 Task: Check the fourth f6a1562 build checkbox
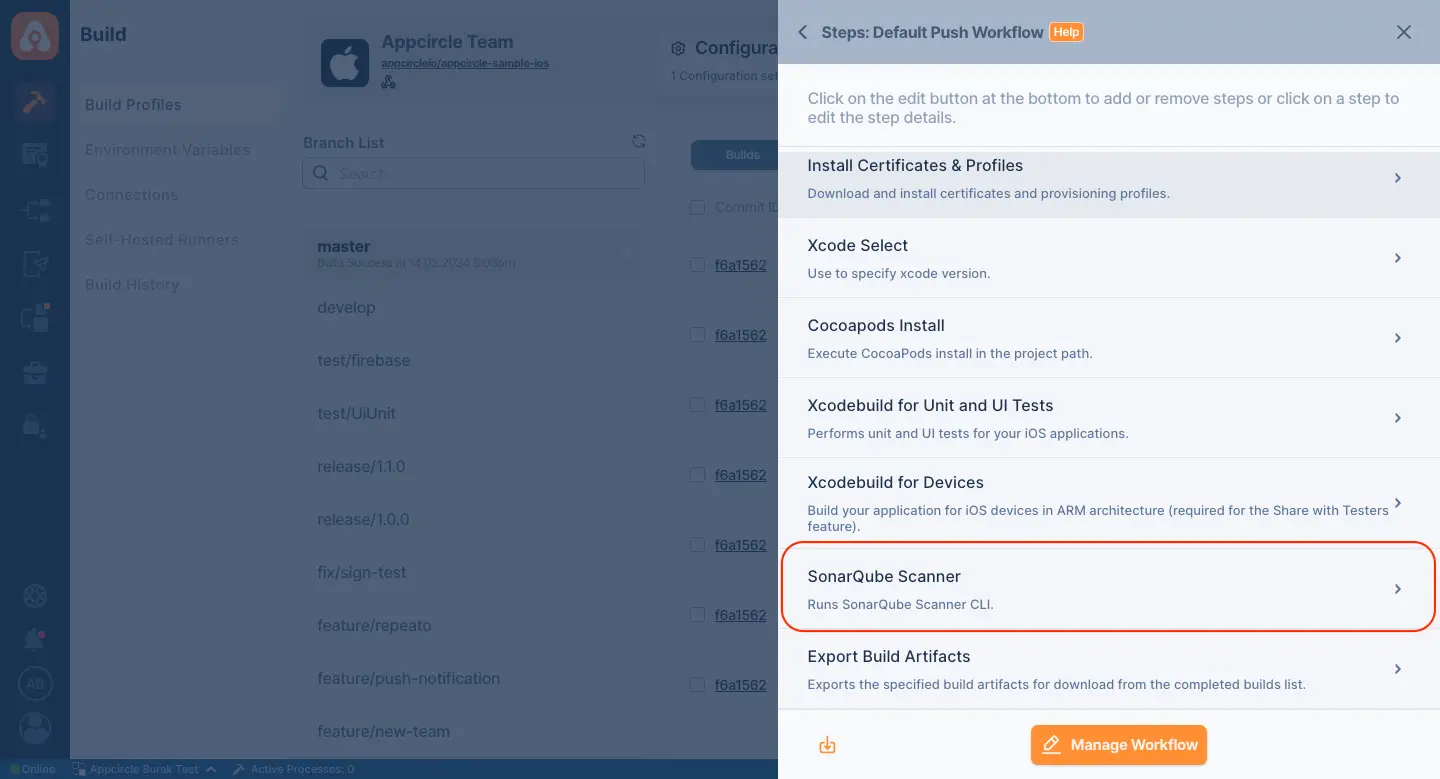click(x=697, y=475)
